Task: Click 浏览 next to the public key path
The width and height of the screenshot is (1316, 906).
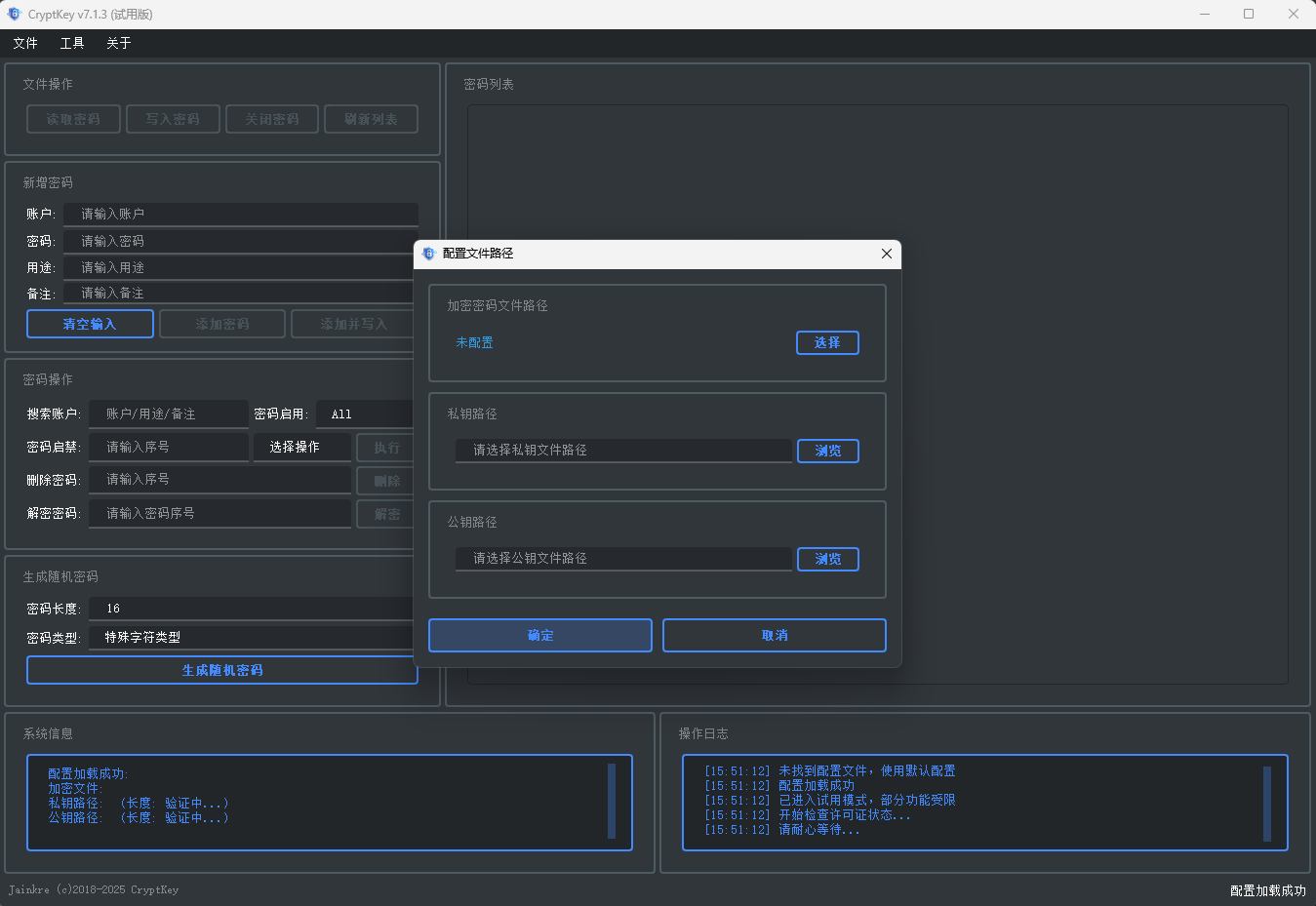Action: 828,559
